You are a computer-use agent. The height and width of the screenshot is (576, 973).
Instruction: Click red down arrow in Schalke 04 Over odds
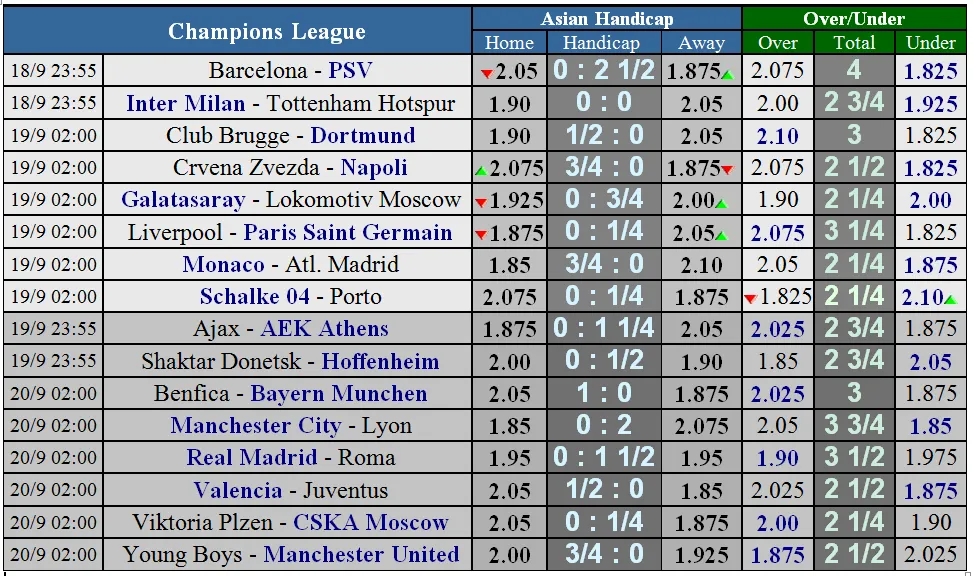(751, 299)
